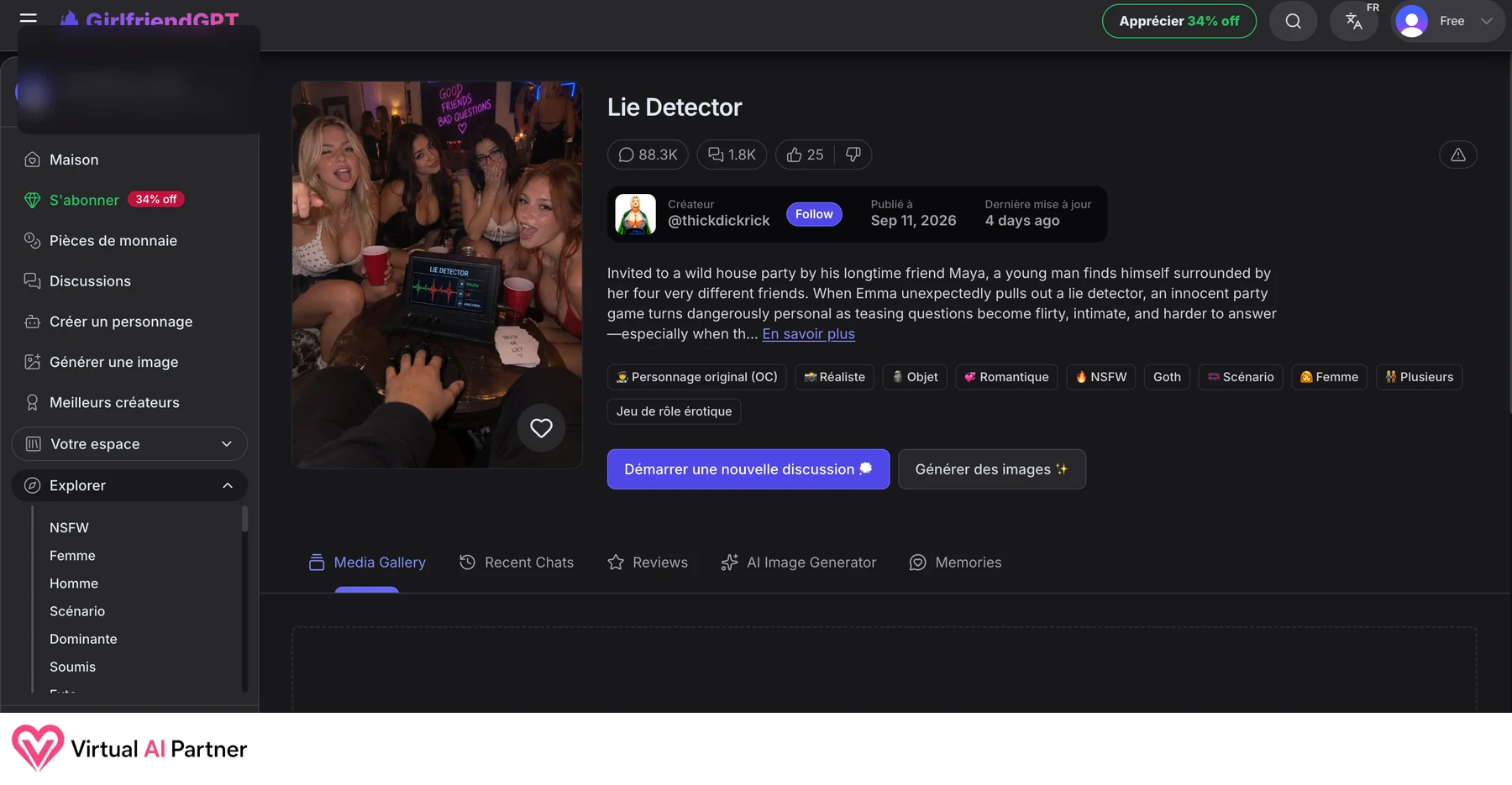The image size is (1512, 785).
Task: Click the search magnifier icon
Action: (1294, 21)
